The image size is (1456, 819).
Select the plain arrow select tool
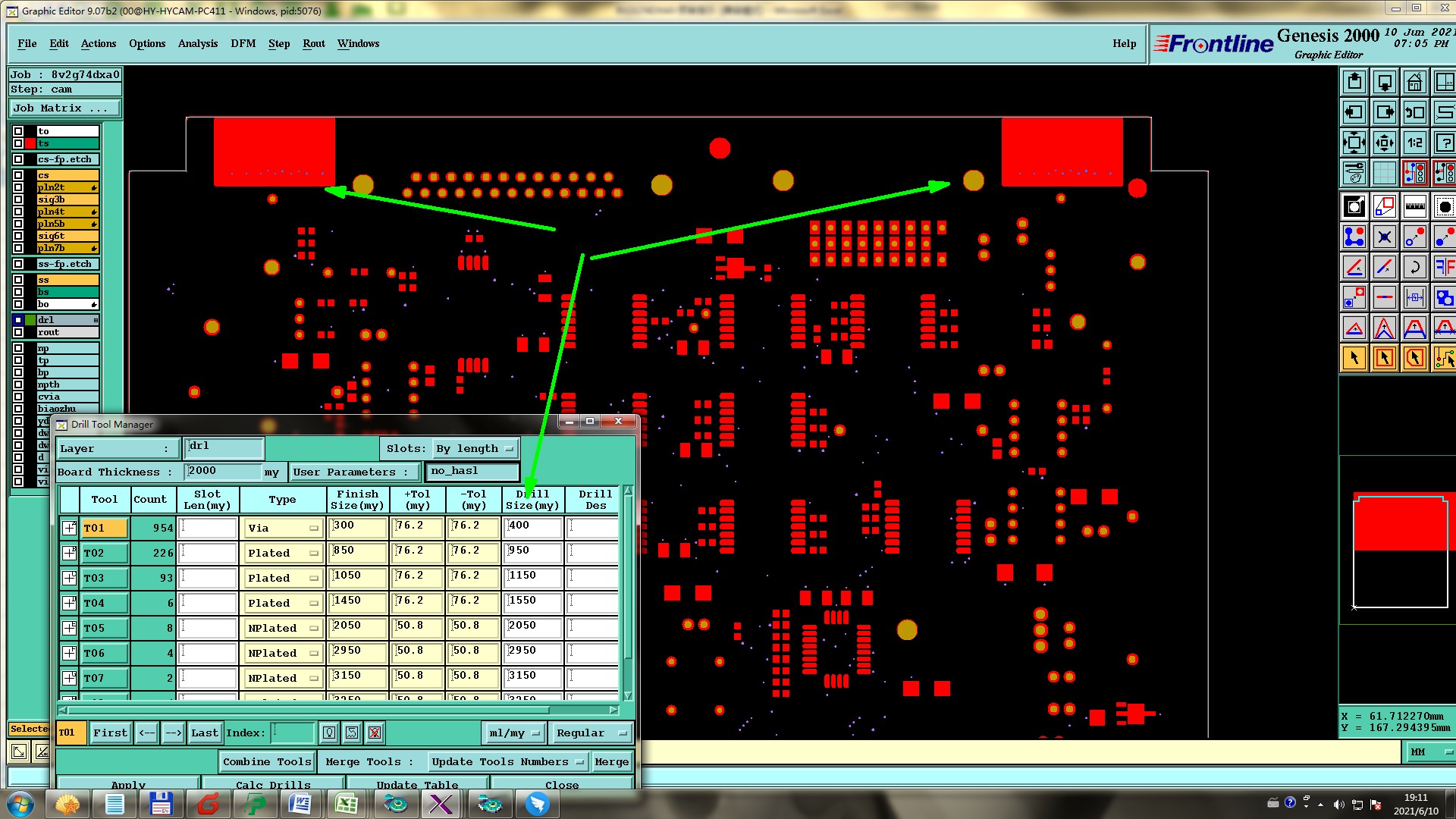tap(1354, 358)
